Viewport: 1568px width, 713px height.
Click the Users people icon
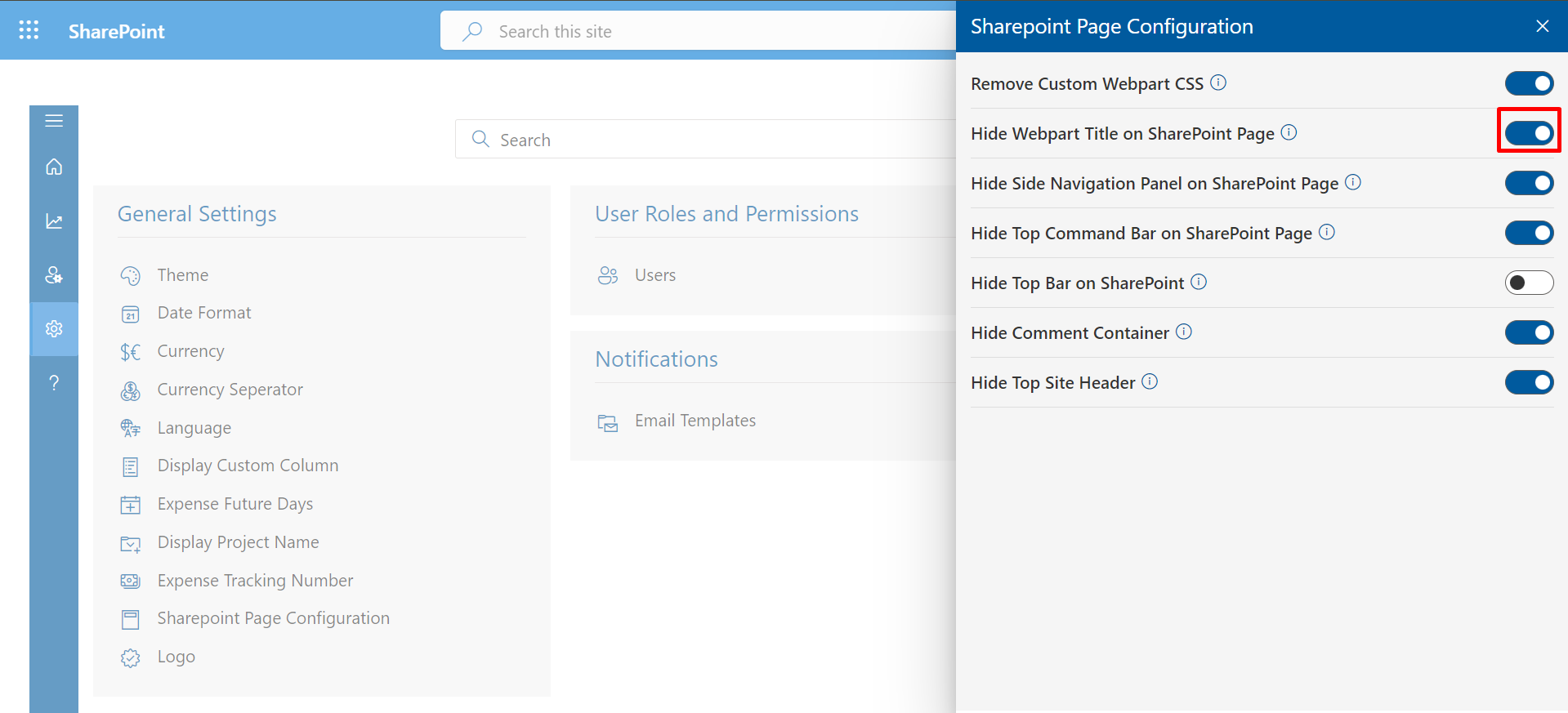point(608,275)
